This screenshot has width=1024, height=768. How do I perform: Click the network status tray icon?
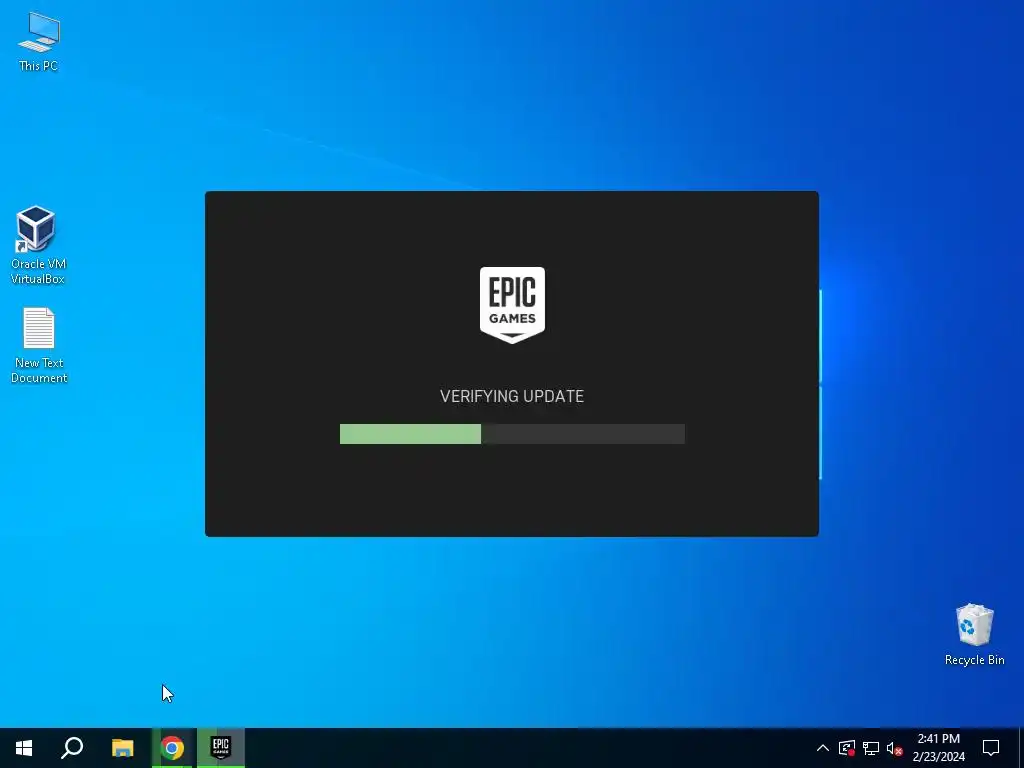[x=871, y=748]
